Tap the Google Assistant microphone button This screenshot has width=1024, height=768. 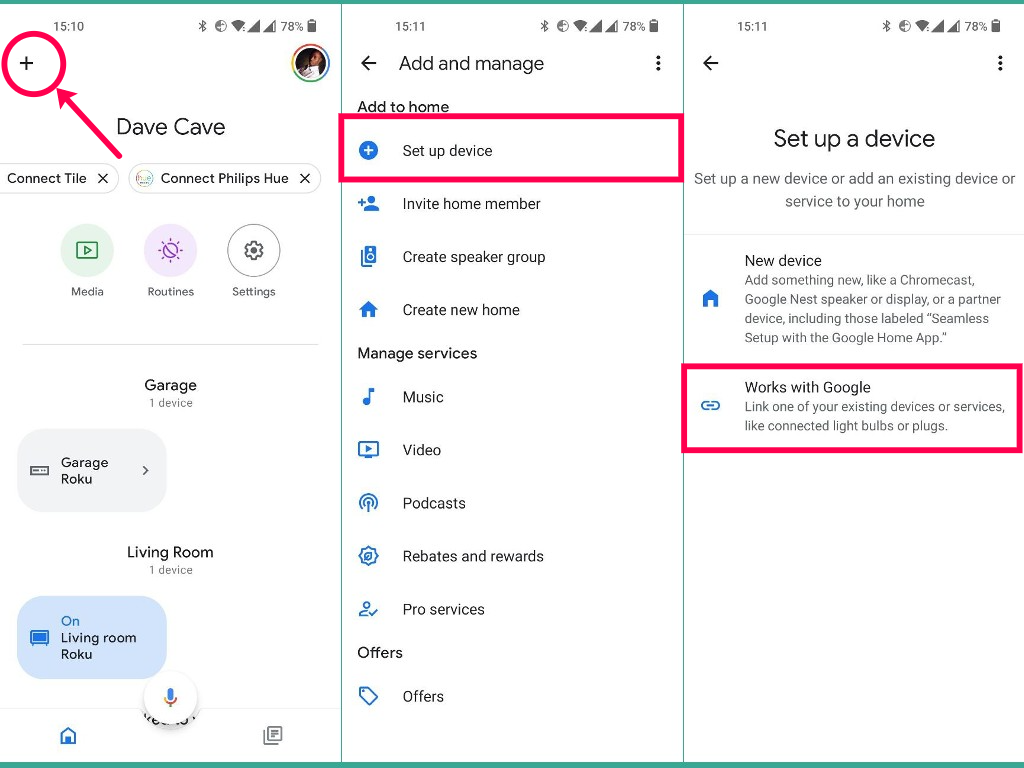[170, 697]
